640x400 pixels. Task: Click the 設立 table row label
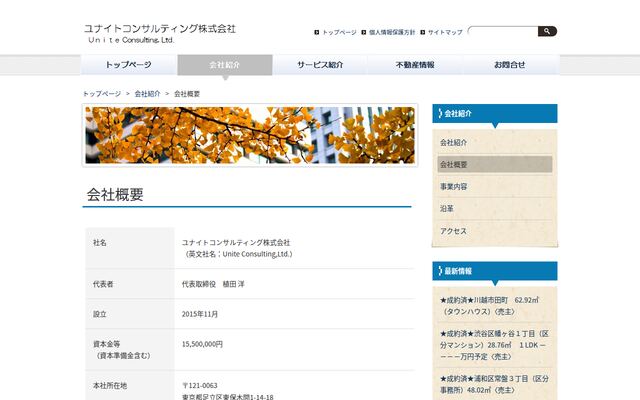coord(100,314)
